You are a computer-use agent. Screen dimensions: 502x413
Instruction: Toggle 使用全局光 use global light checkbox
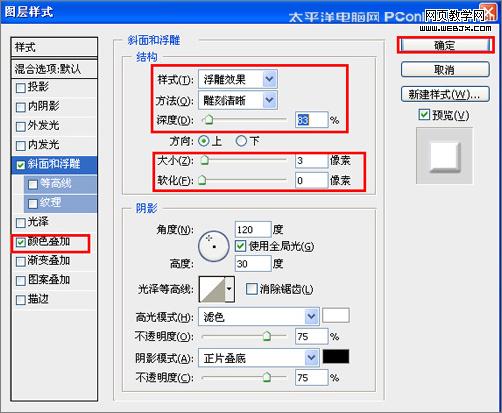pyautogui.click(x=240, y=246)
